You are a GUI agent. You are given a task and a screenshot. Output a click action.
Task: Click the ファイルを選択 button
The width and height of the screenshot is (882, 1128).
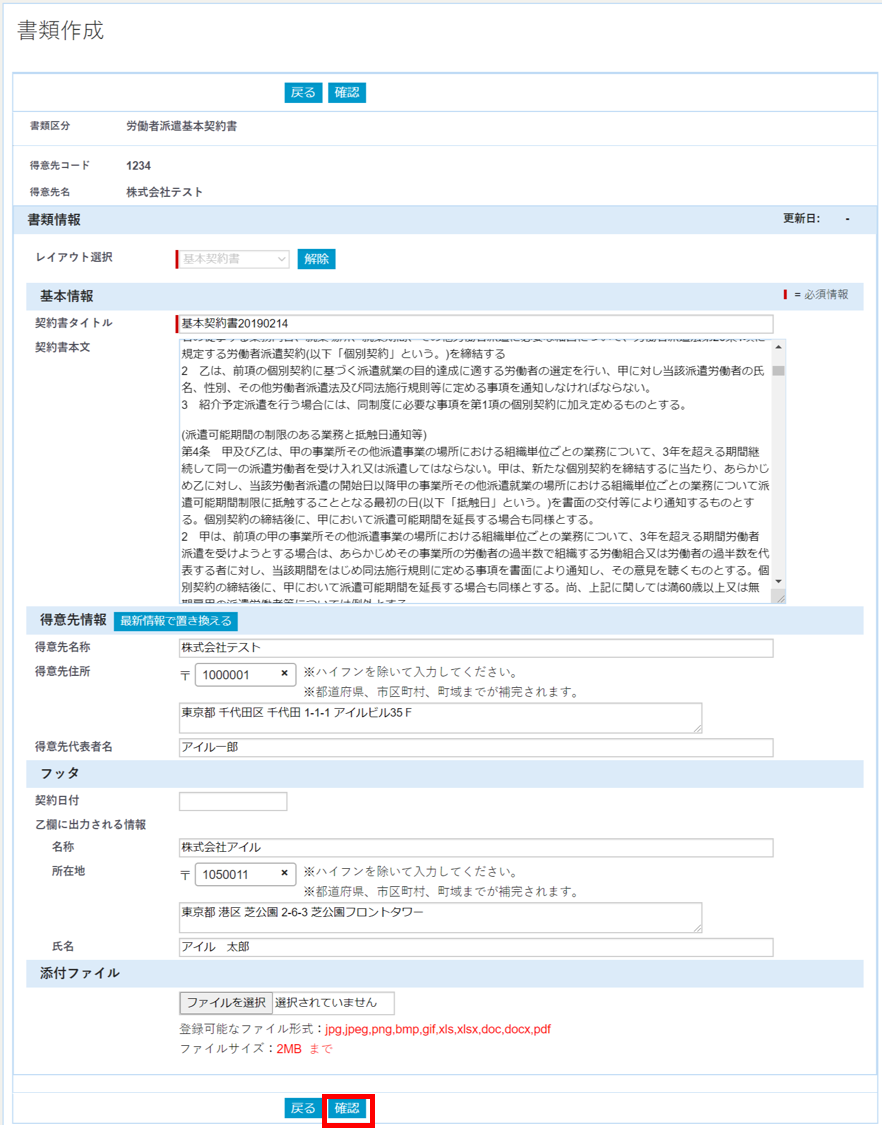click(227, 1003)
